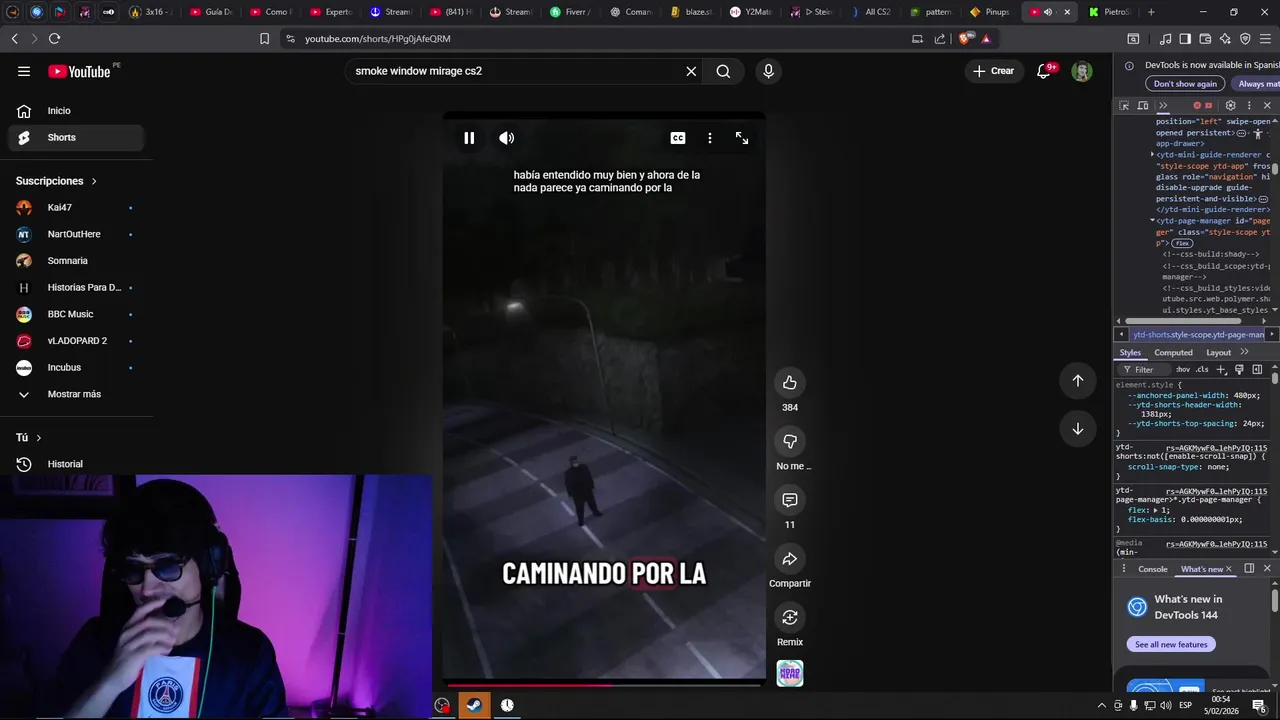Open the Incubus channel
Screen dimensions: 1280x720
[x=76, y=367]
